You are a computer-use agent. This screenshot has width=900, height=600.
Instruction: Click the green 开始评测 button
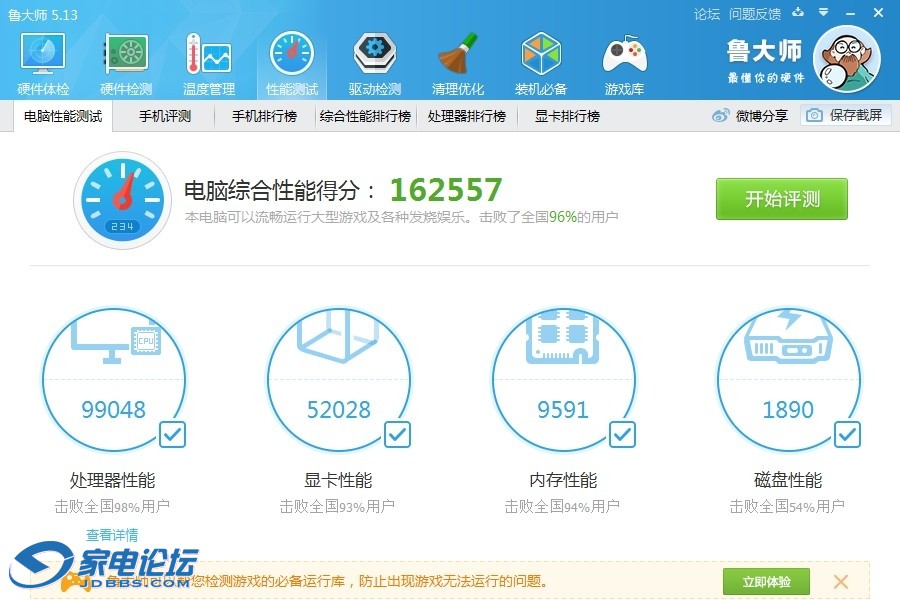pyautogui.click(x=781, y=199)
